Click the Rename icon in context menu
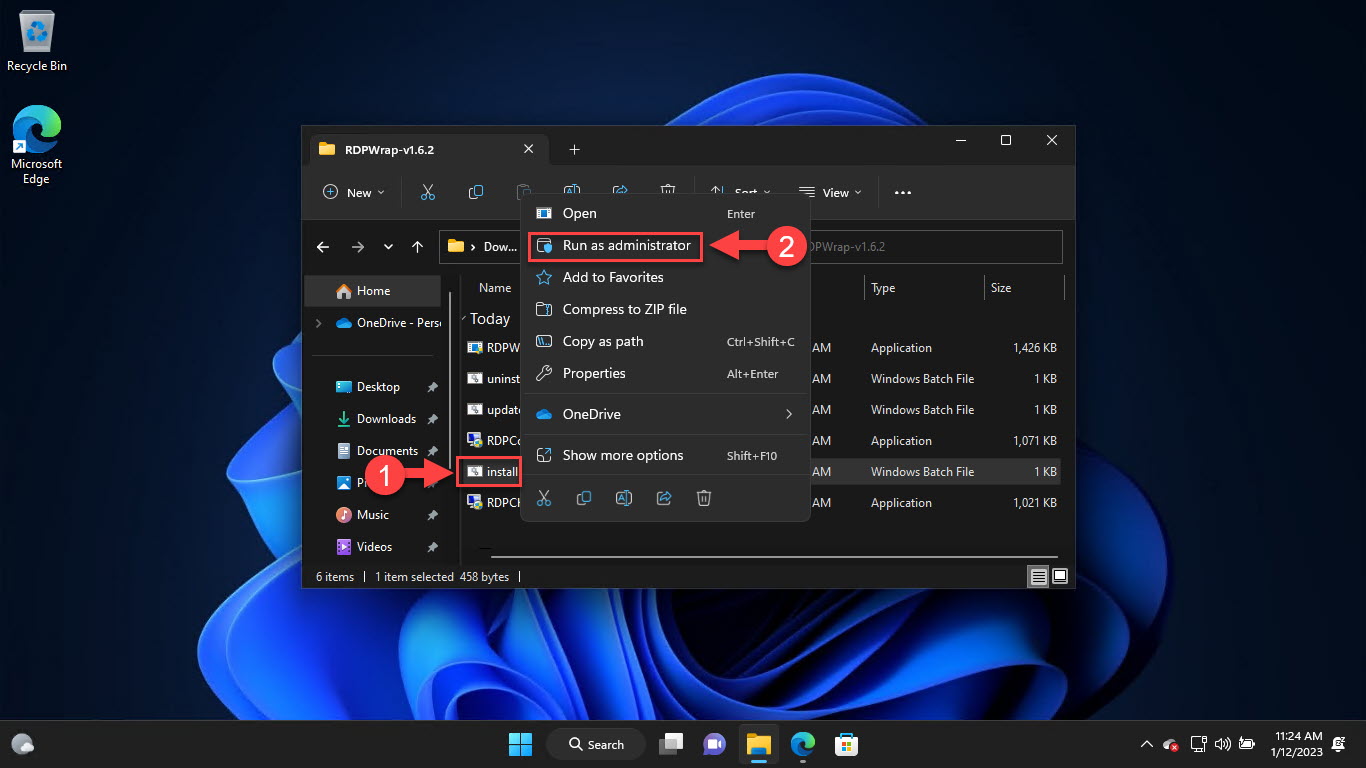This screenshot has width=1366, height=768. click(624, 498)
